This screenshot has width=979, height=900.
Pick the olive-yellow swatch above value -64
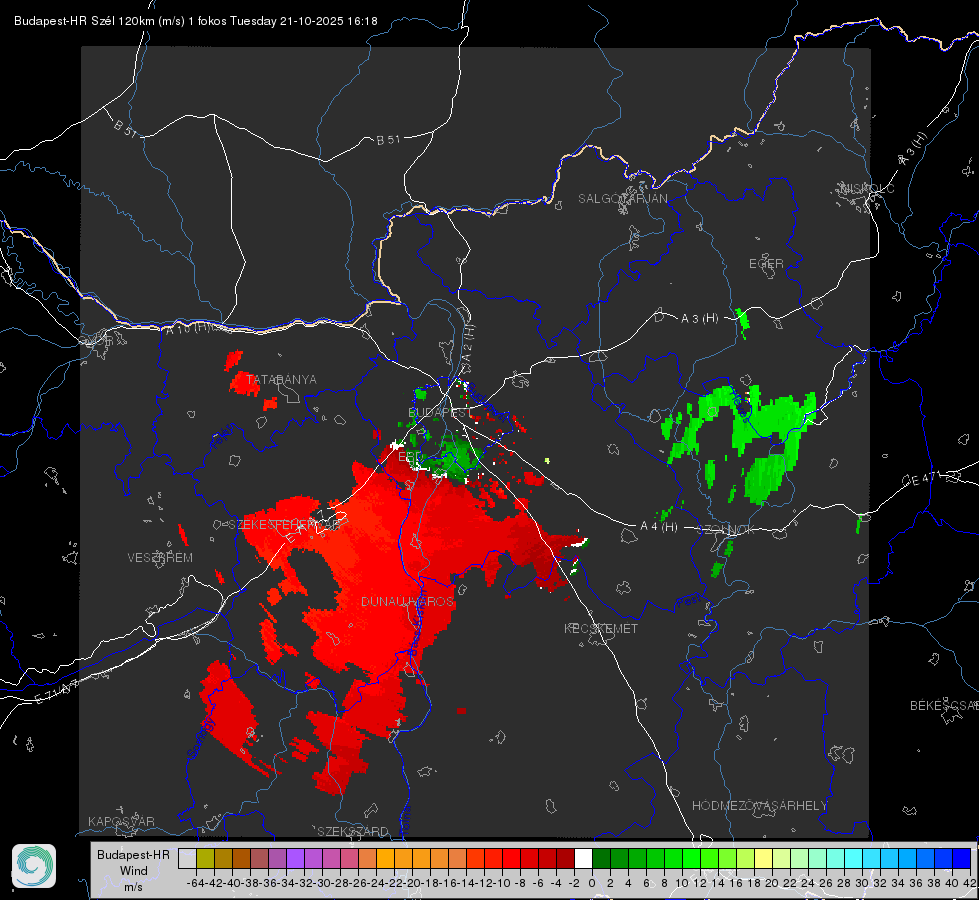pyautogui.click(x=205, y=858)
